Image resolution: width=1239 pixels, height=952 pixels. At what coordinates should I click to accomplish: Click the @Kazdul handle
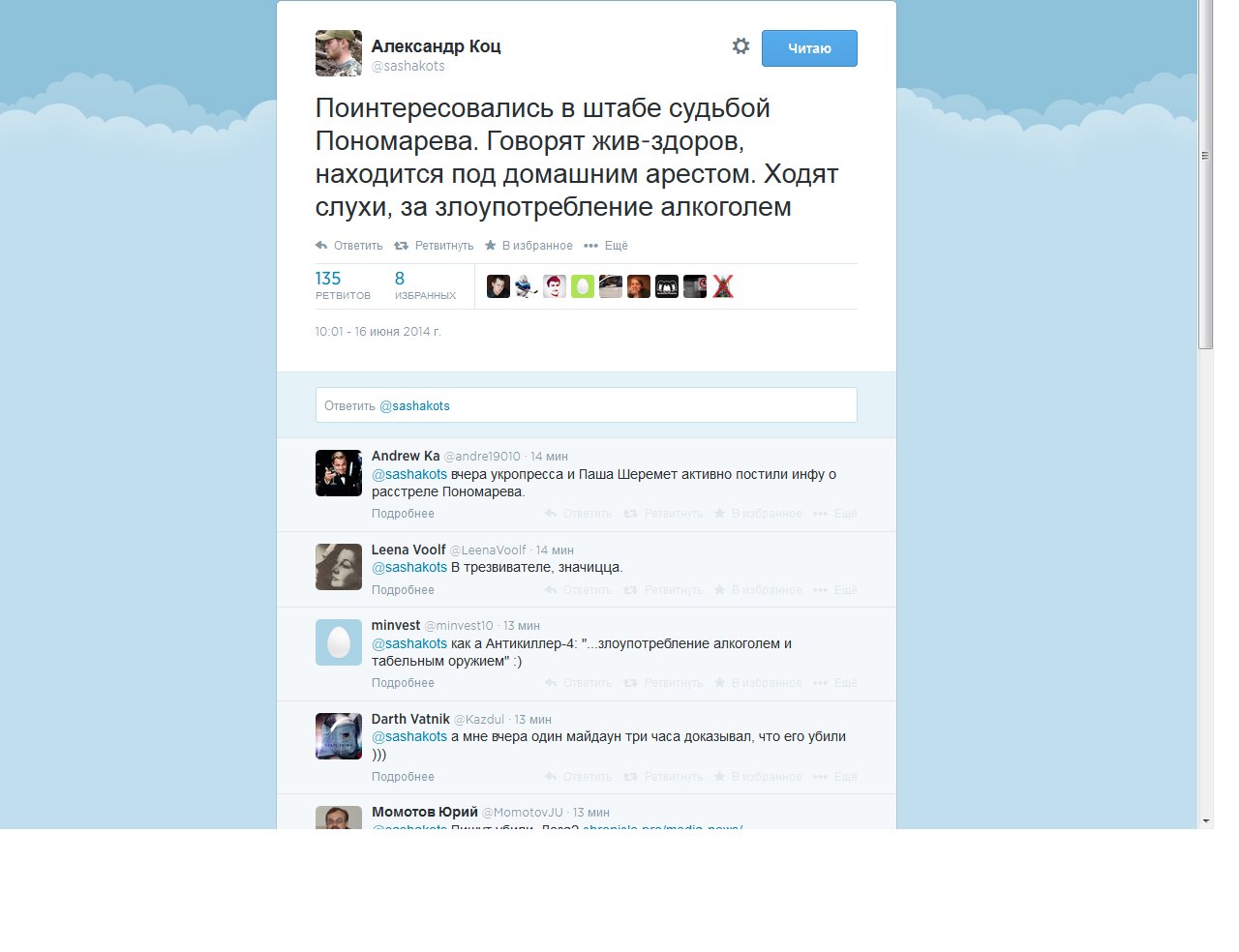tap(479, 720)
